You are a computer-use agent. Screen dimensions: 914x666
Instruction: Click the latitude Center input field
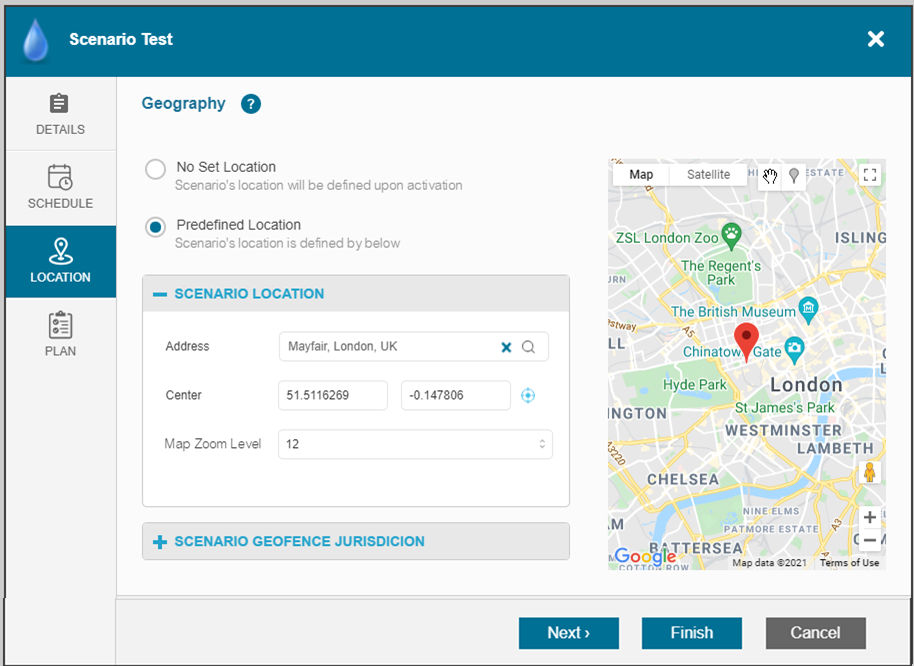pyautogui.click(x=332, y=396)
